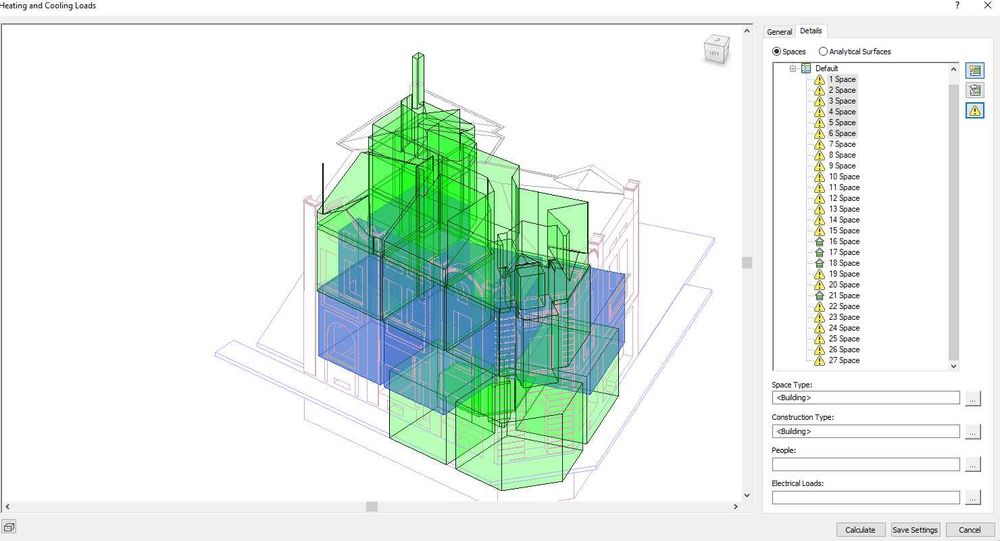
Task: Click the middle icon button beside the space tree
Action: tap(974, 91)
